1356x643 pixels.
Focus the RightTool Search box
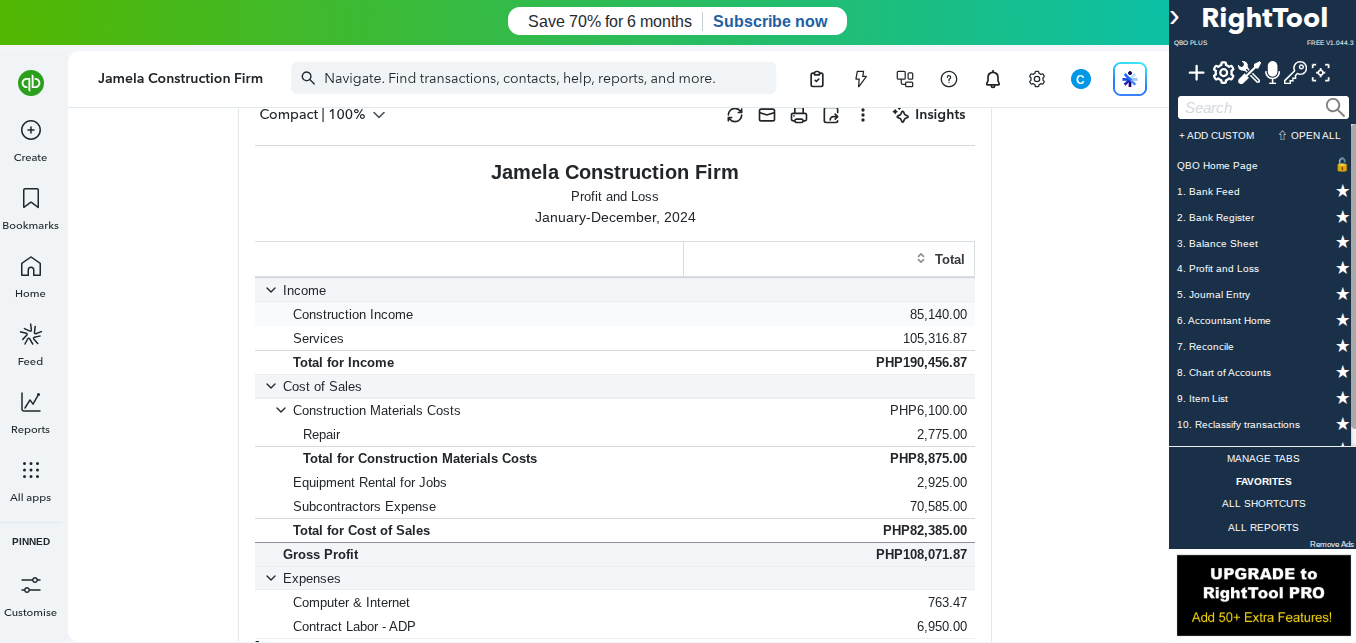[x=1263, y=107]
